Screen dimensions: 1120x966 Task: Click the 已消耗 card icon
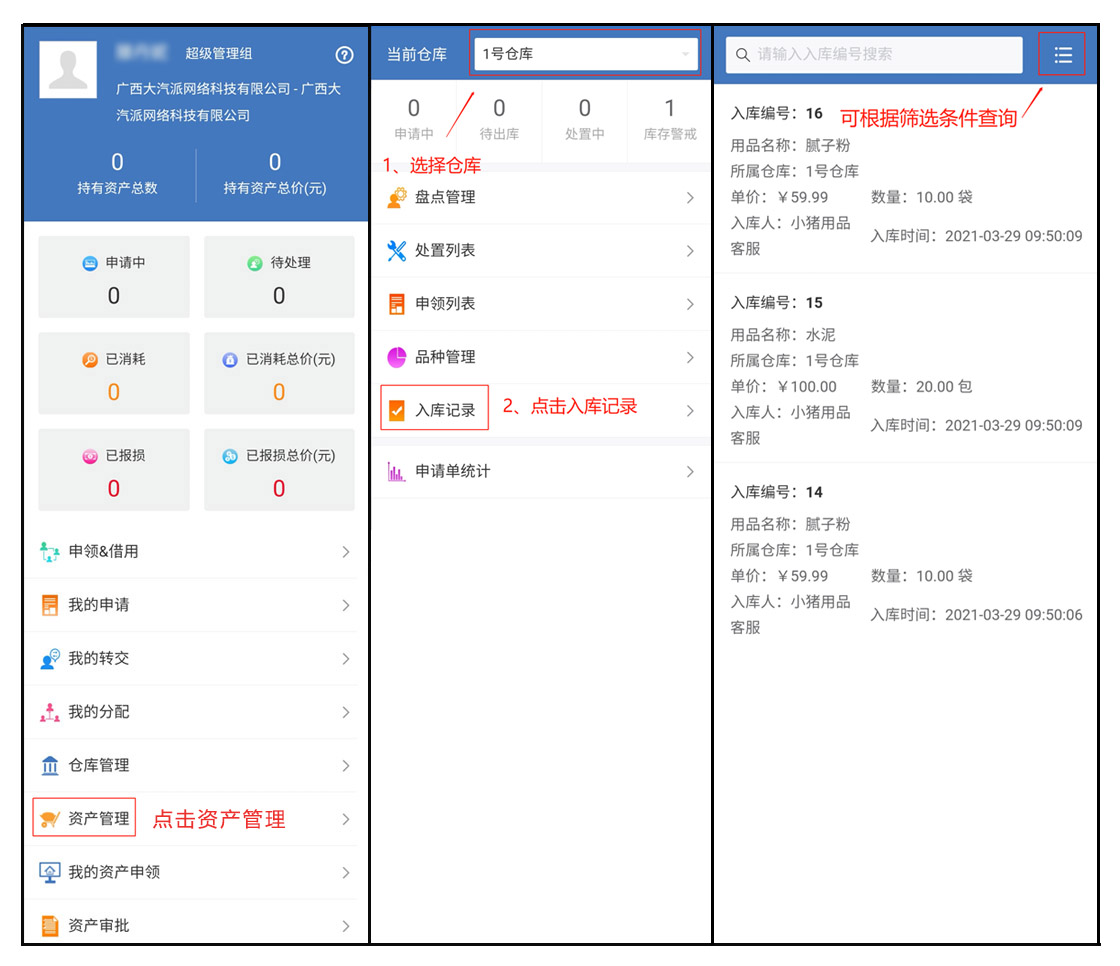[x=89, y=359]
